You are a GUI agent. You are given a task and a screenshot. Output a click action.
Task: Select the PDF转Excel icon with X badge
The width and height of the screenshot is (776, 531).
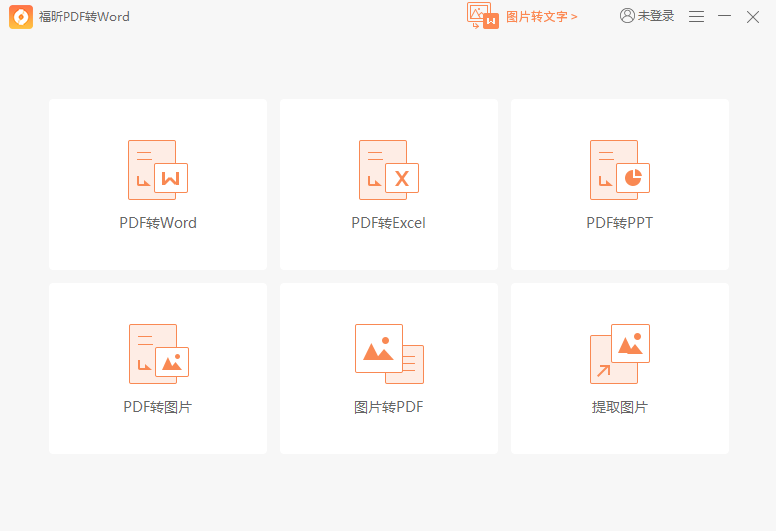click(388, 170)
